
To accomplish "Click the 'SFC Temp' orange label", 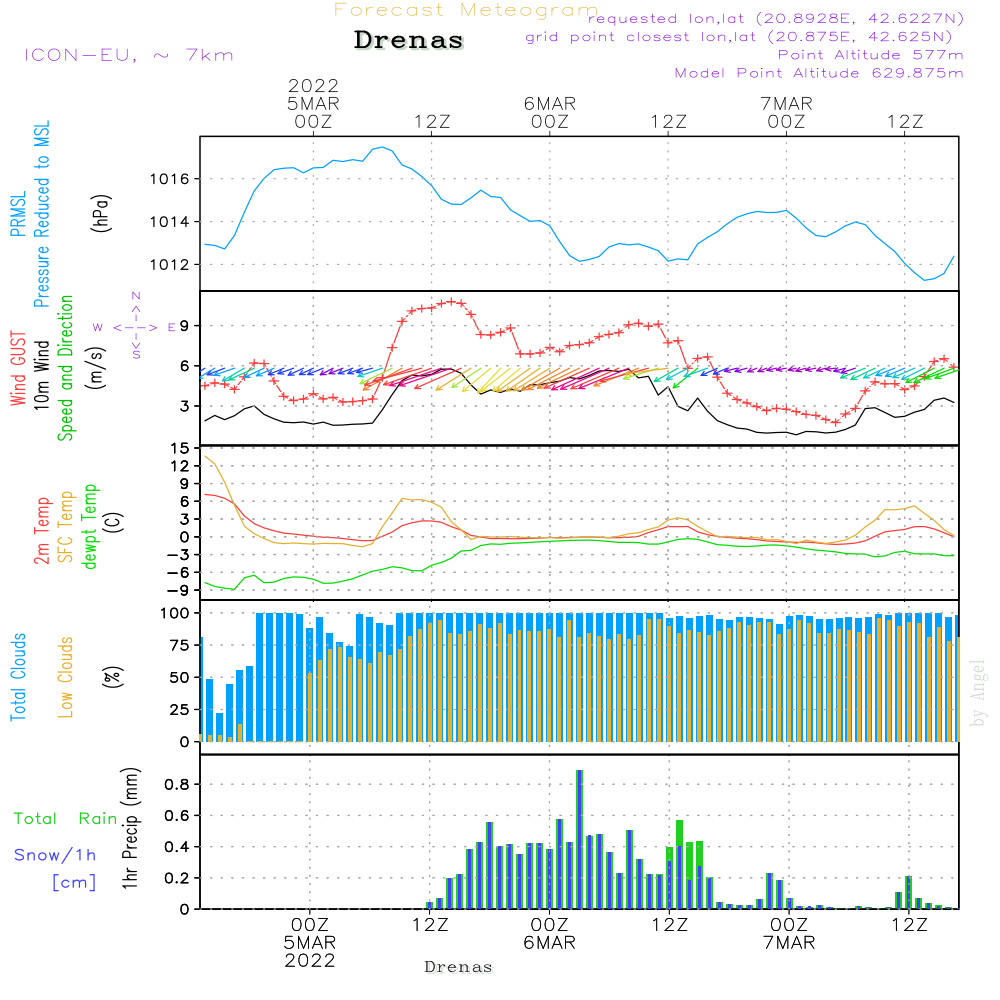I will 66,527.
